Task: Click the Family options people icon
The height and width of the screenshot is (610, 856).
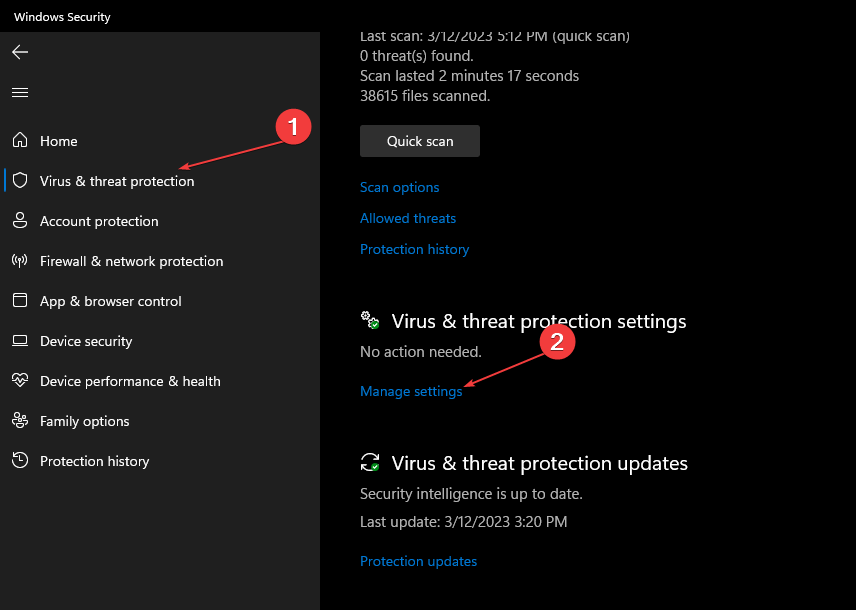Action: tap(20, 421)
